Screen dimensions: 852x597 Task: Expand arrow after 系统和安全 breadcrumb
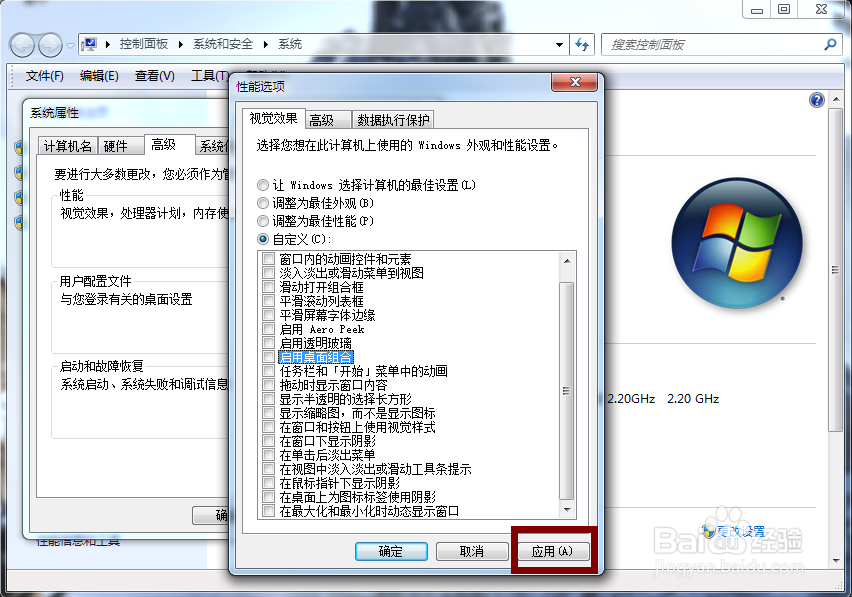pos(266,45)
